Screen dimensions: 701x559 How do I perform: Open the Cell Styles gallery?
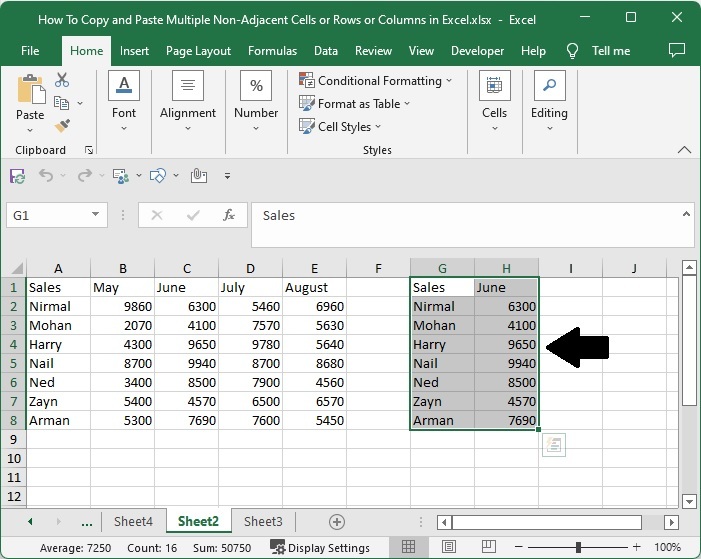340,127
